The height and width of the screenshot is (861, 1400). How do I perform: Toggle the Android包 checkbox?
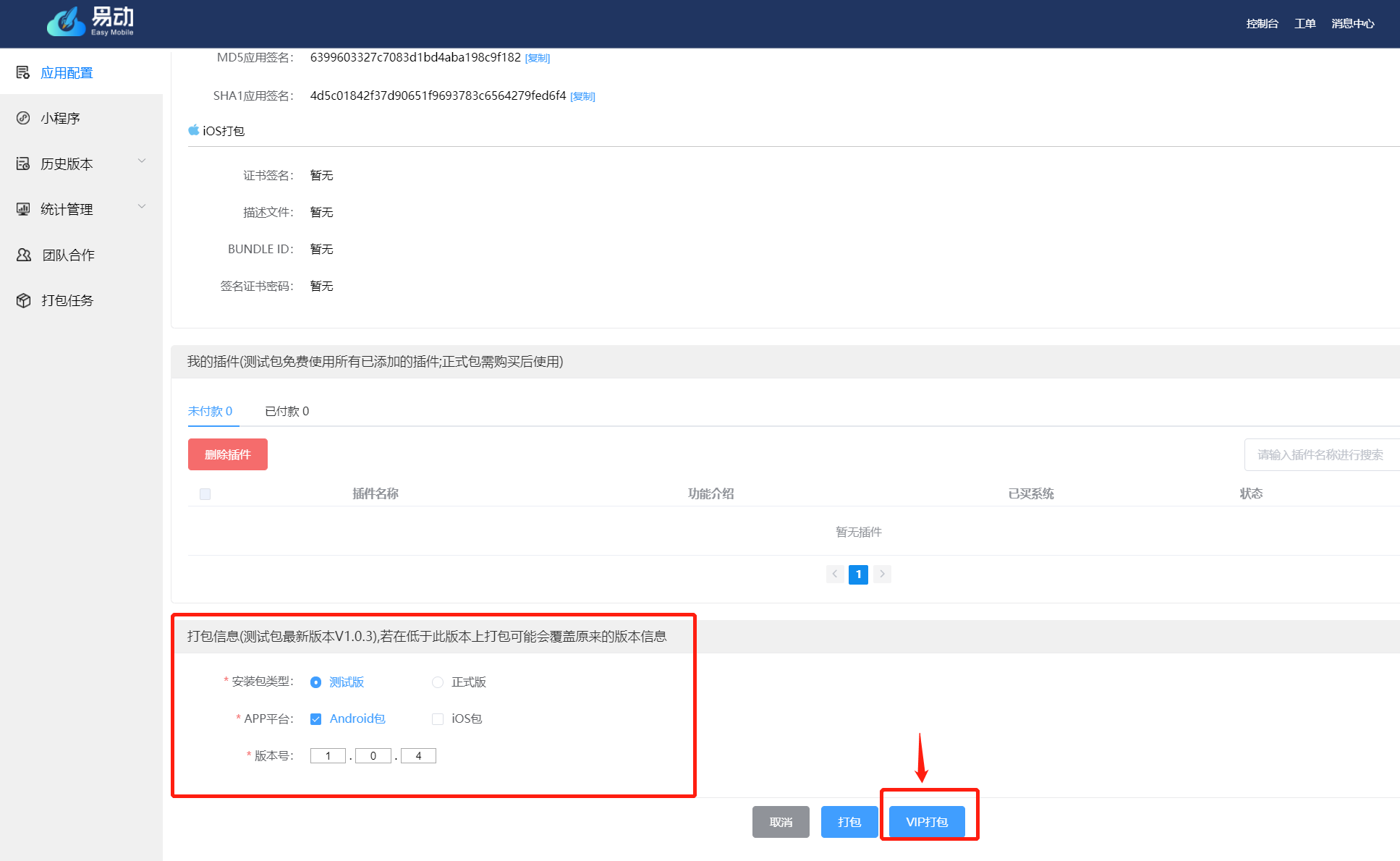pyautogui.click(x=315, y=719)
